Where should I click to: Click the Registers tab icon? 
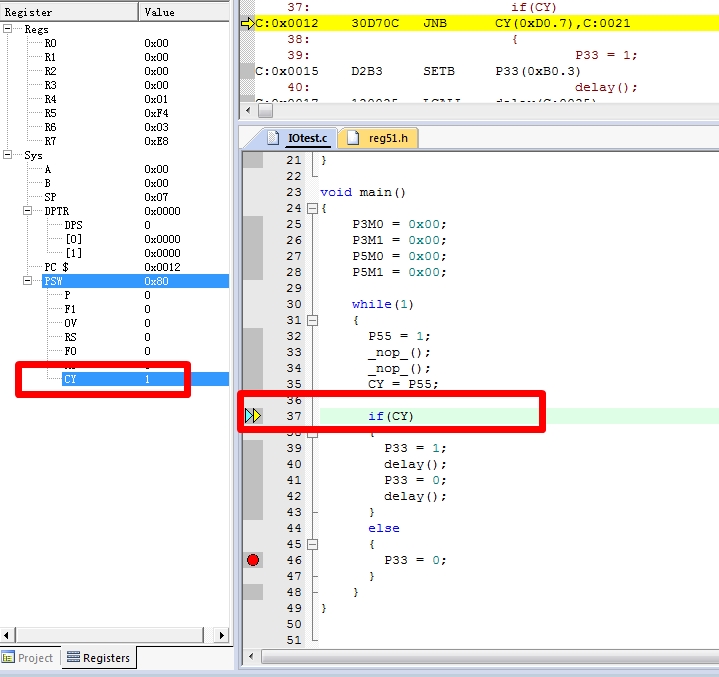pyautogui.click(x=73, y=657)
